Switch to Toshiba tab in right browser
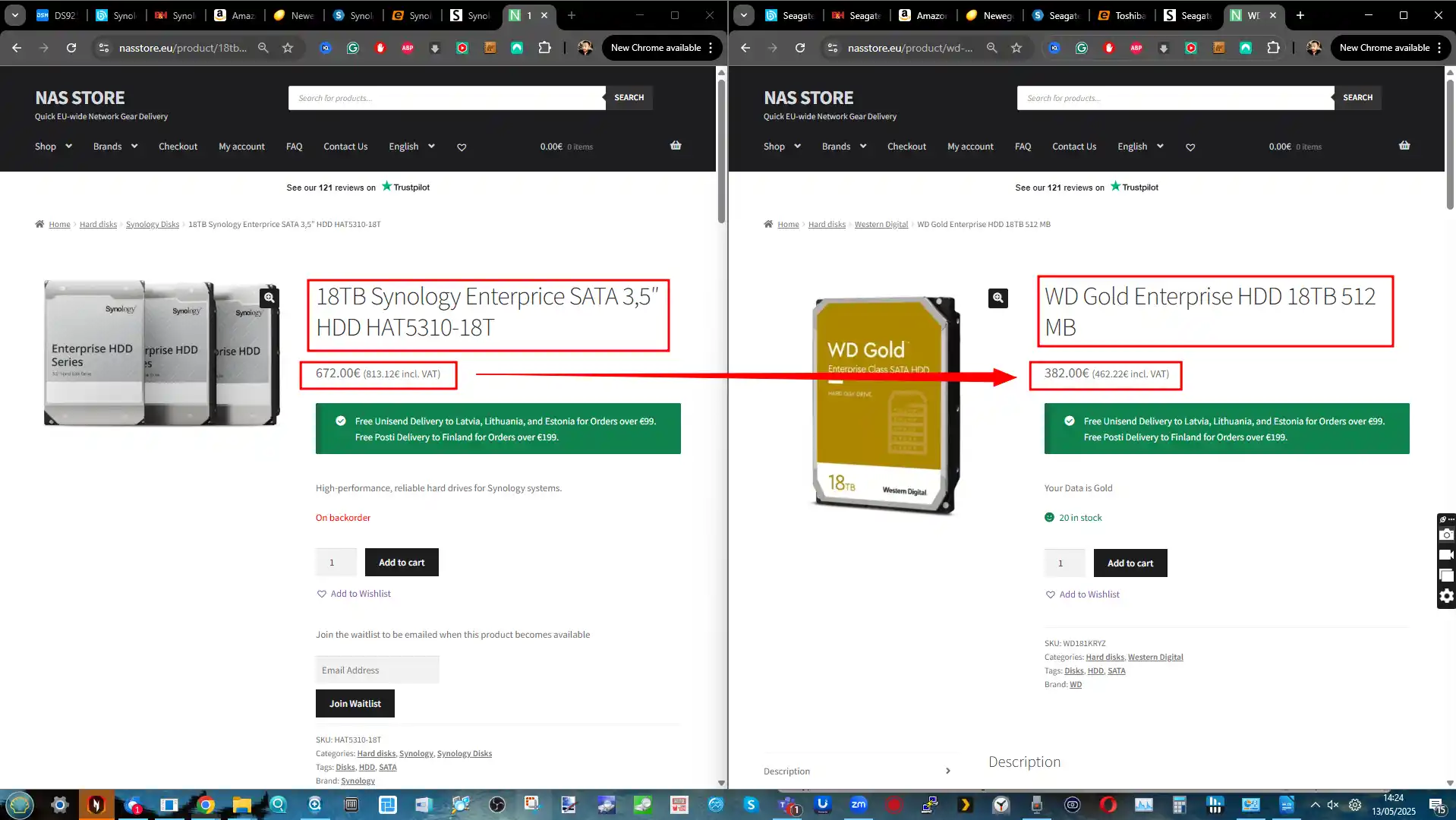 pyautogui.click(x=1121, y=15)
